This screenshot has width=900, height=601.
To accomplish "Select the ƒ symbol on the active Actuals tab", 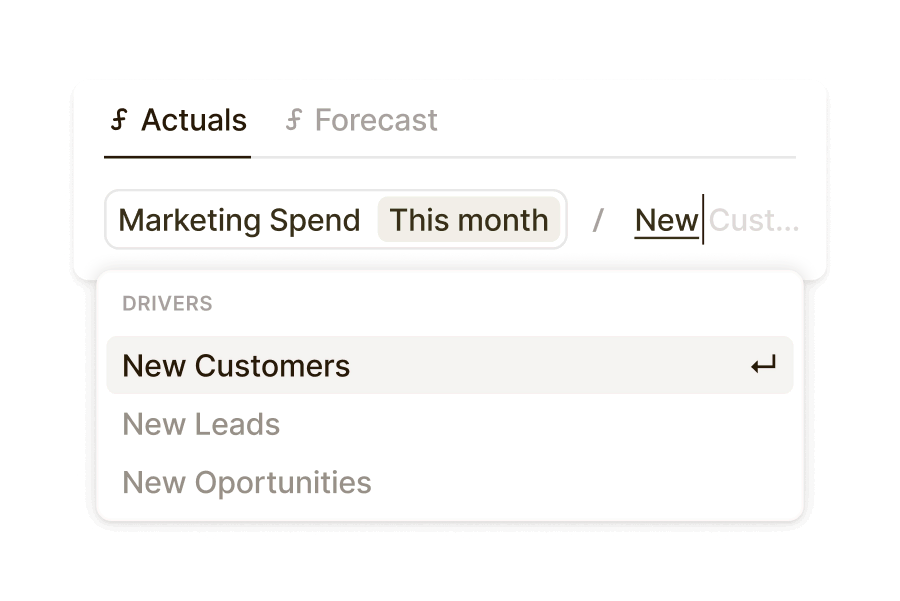I will pos(120,120).
